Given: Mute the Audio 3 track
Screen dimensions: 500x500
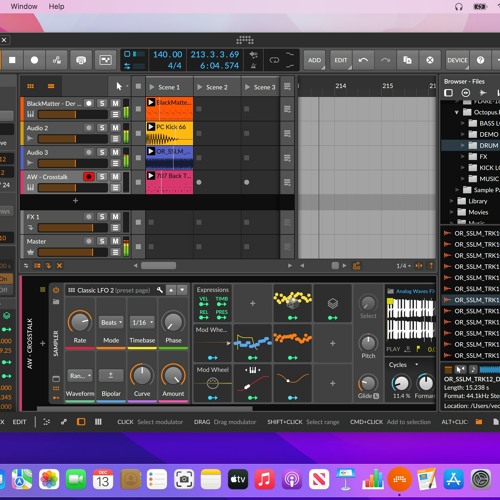Looking at the screenshot, I should point(115,152).
